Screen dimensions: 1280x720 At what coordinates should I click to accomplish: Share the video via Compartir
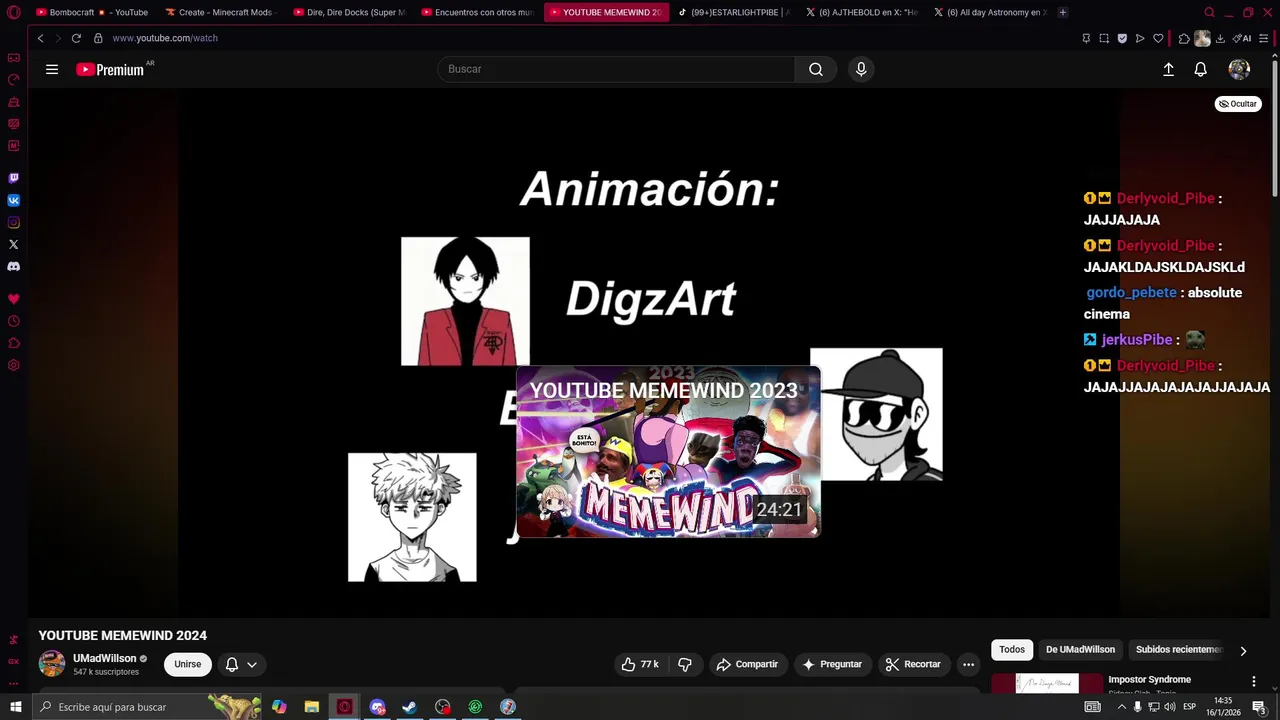(x=747, y=664)
